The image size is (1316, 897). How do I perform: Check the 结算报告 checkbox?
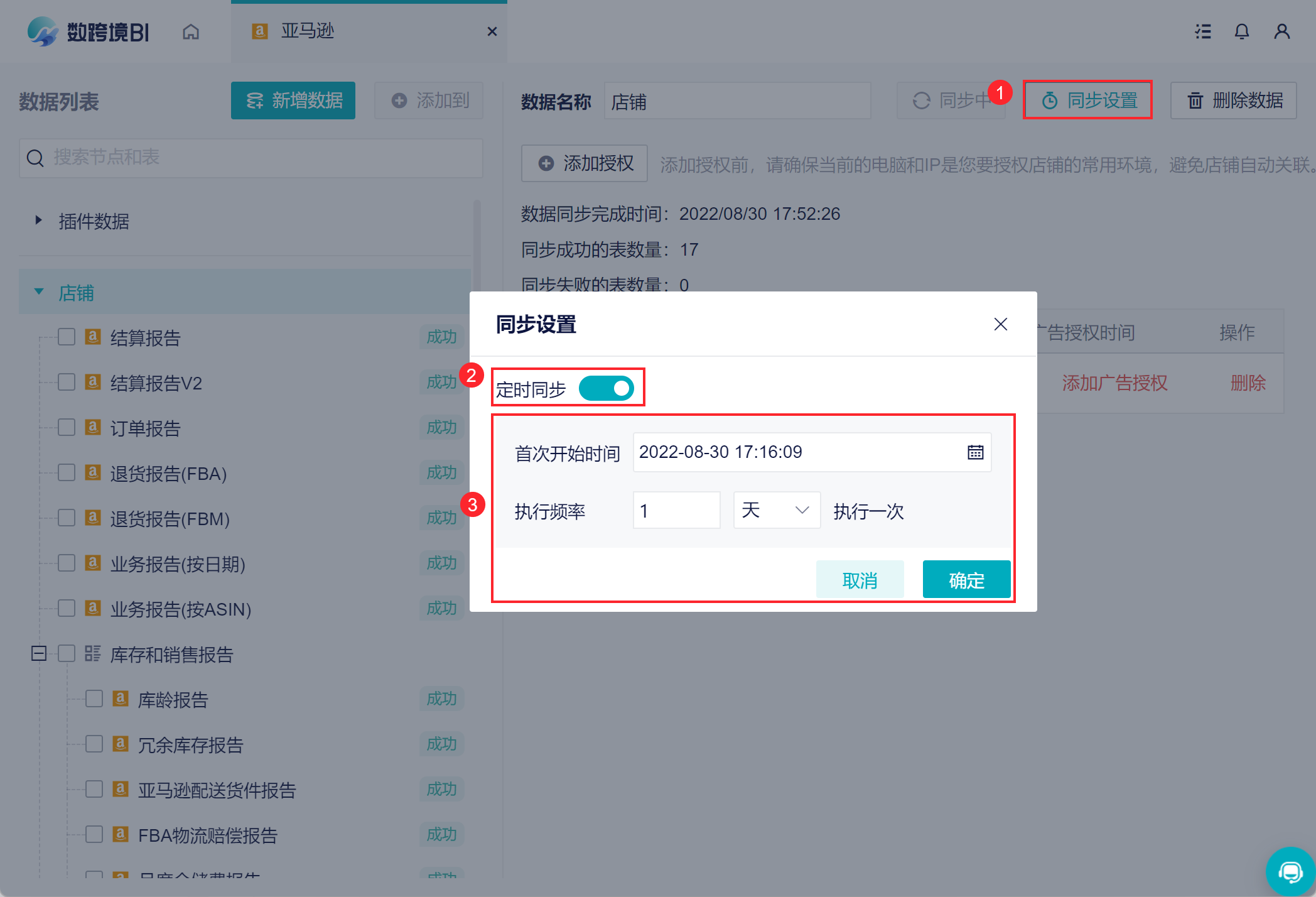click(67, 337)
